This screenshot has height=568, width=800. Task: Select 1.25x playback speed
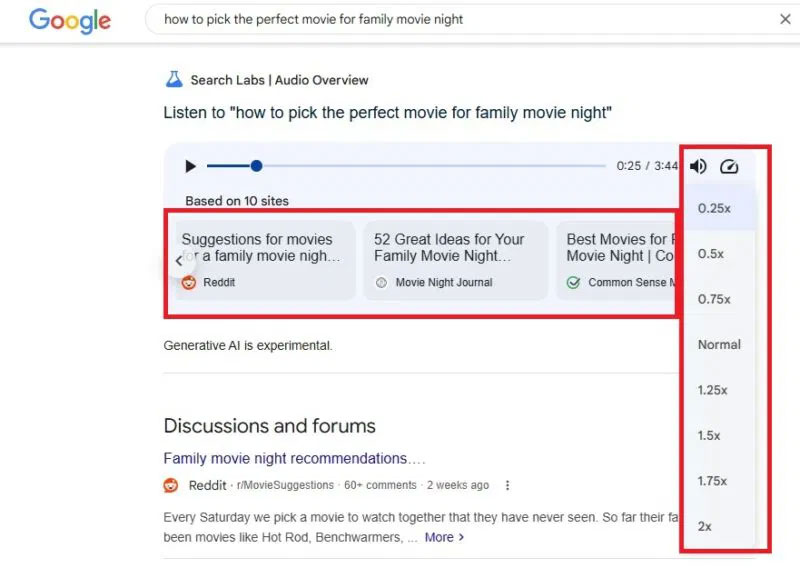(x=719, y=390)
